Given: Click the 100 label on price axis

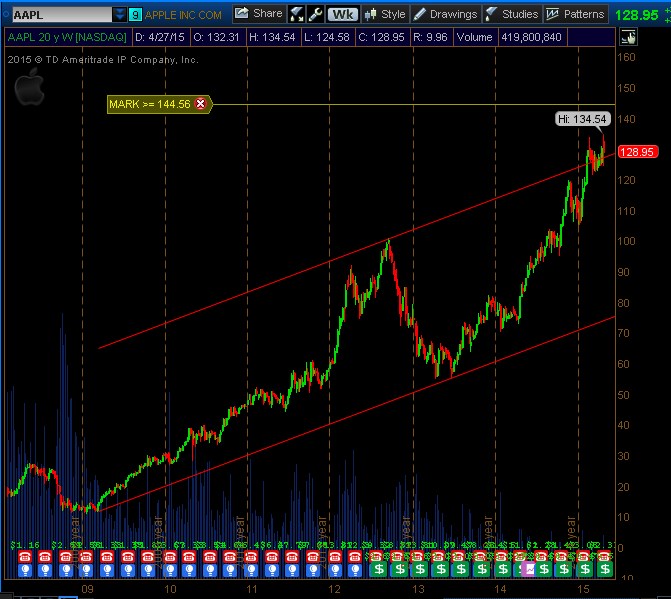Looking at the screenshot, I should tap(626, 241).
